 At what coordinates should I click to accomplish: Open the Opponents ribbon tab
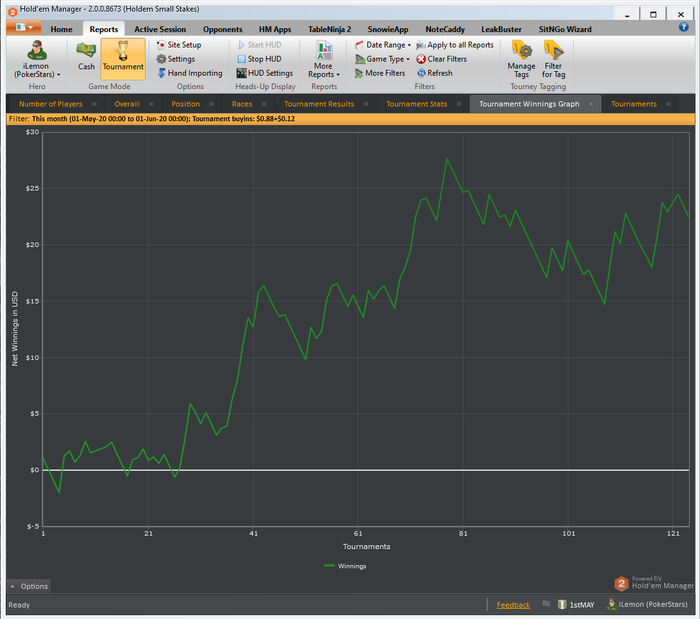pyautogui.click(x=222, y=29)
